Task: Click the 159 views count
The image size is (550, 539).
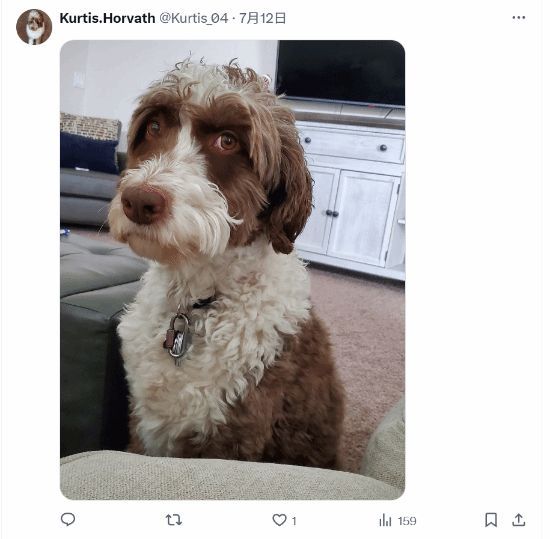Action: (407, 521)
